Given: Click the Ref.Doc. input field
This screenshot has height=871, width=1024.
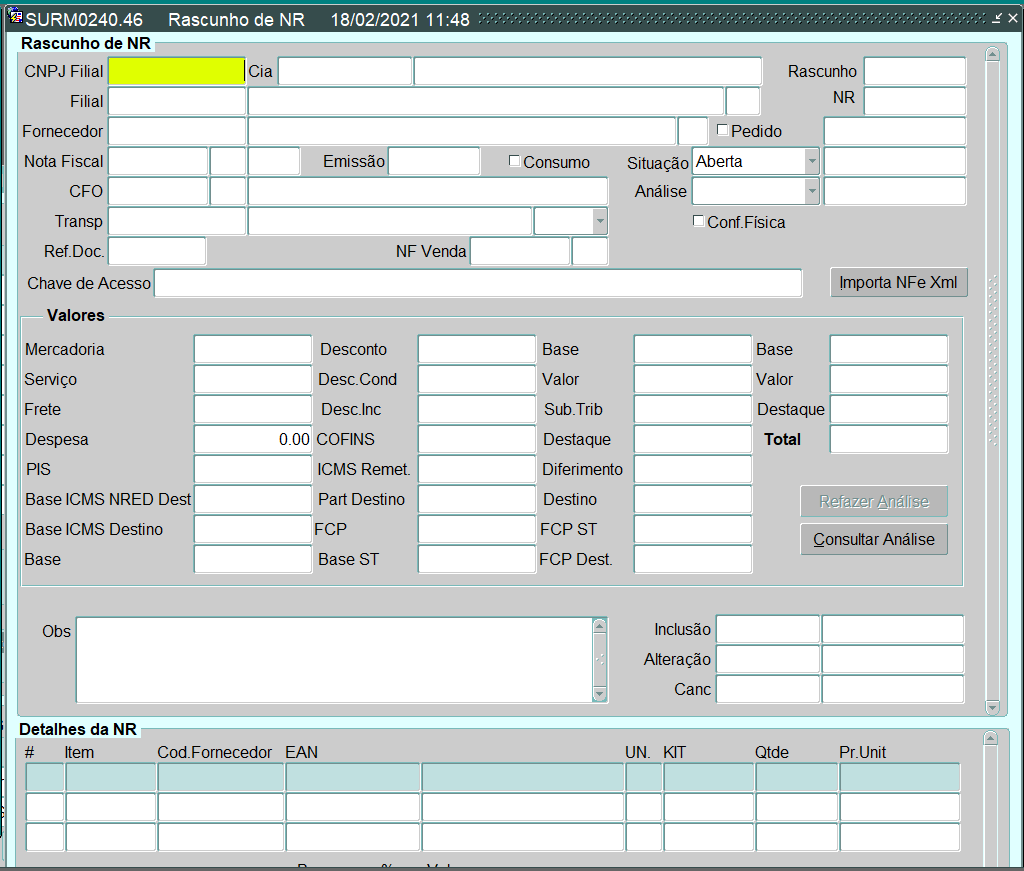Looking at the screenshot, I should tap(157, 251).
